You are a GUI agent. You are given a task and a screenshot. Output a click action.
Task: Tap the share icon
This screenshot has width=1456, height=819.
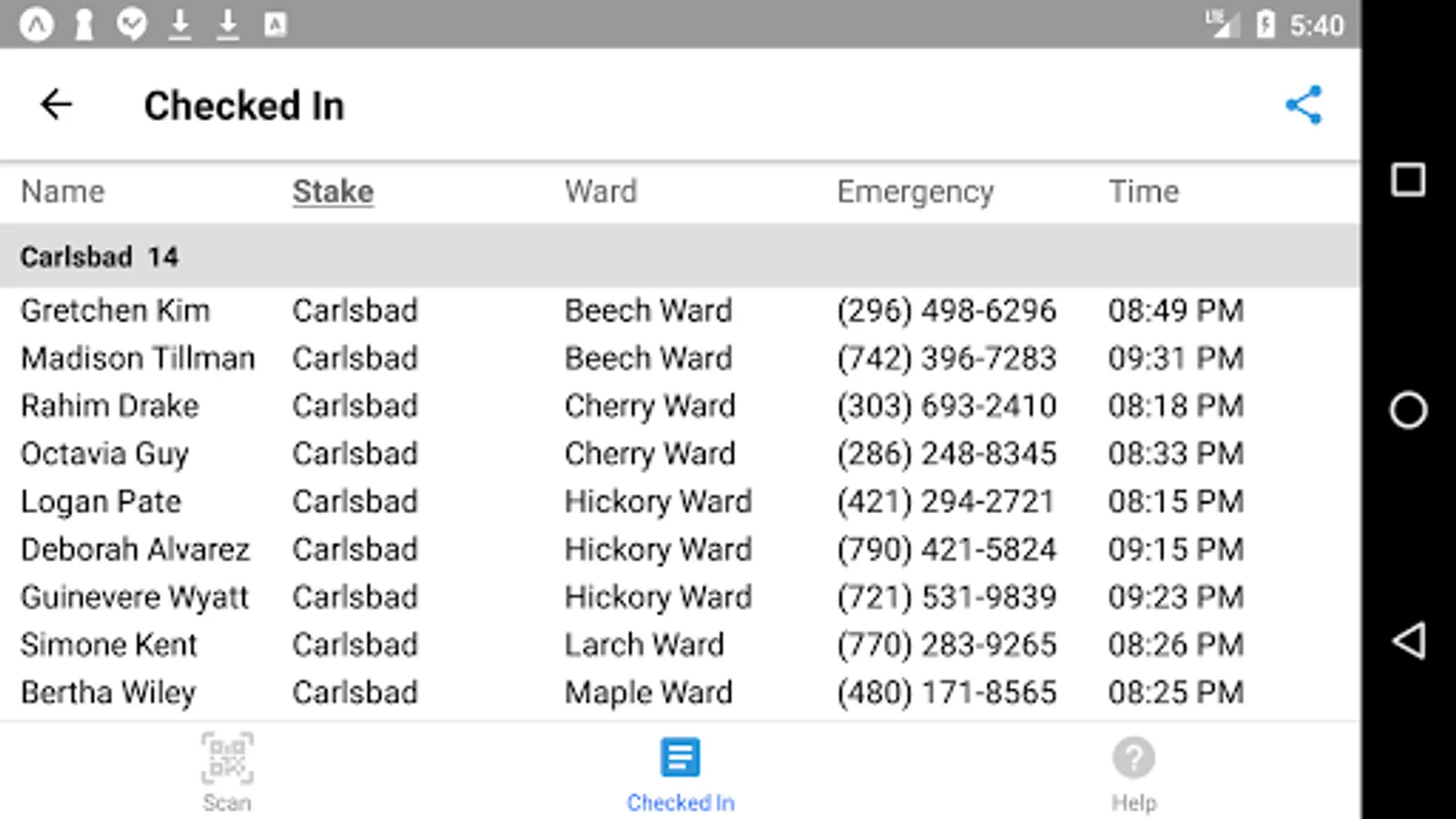click(1303, 105)
